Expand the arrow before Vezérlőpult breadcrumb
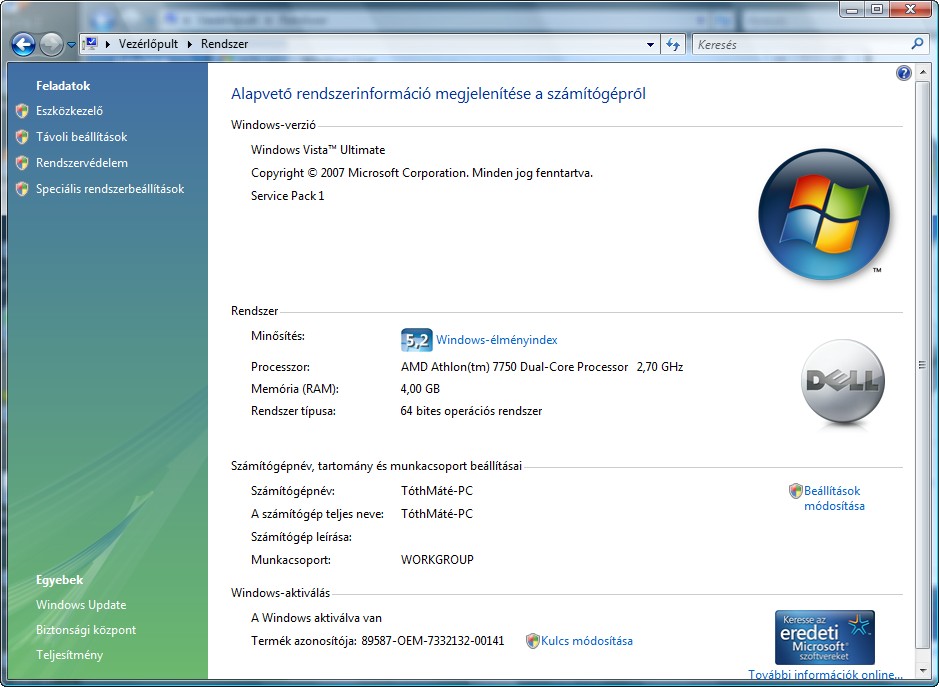This screenshot has width=939, height=687. [x=108, y=44]
